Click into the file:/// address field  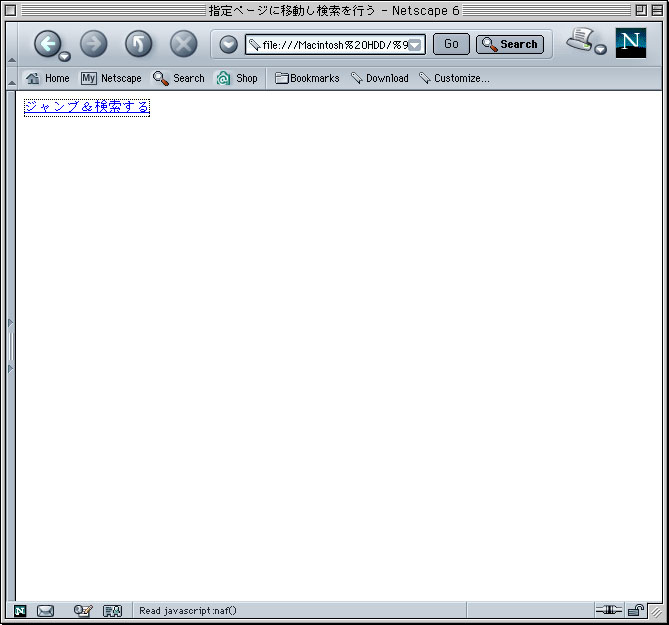[x=335, y=44]
